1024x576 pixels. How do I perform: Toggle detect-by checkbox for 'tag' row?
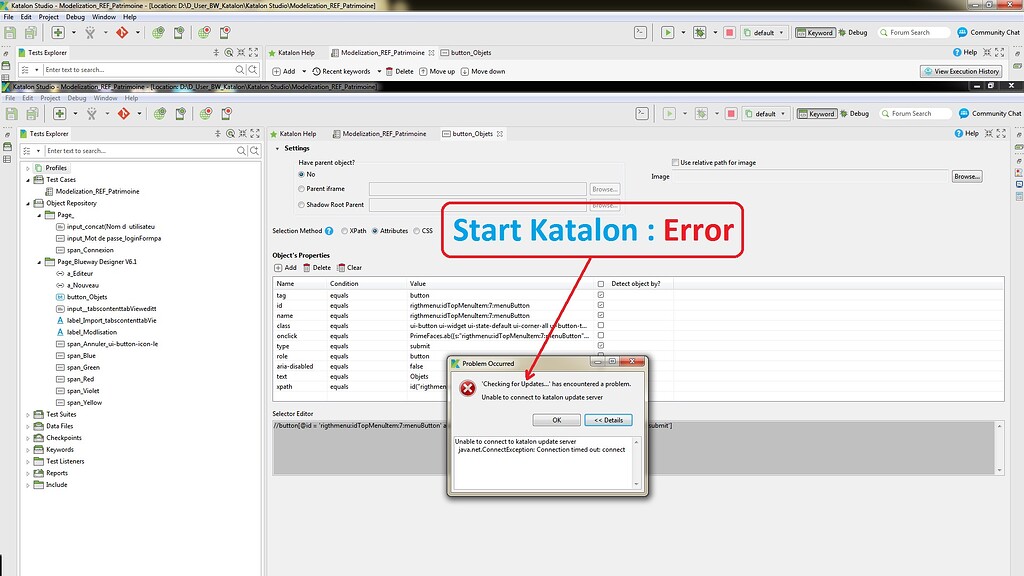601,295
